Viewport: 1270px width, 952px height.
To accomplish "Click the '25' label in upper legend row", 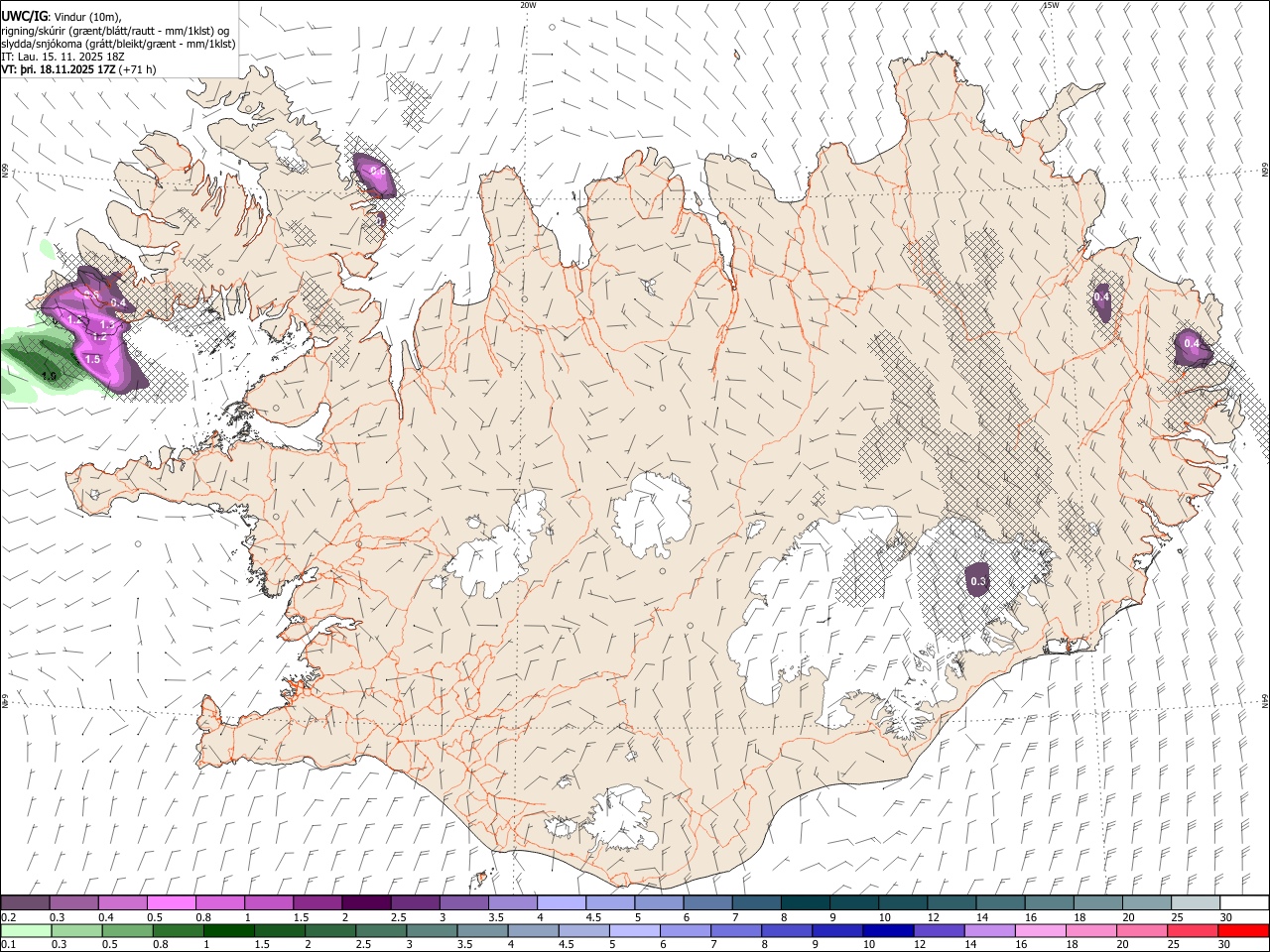I will coord(1178,917).
